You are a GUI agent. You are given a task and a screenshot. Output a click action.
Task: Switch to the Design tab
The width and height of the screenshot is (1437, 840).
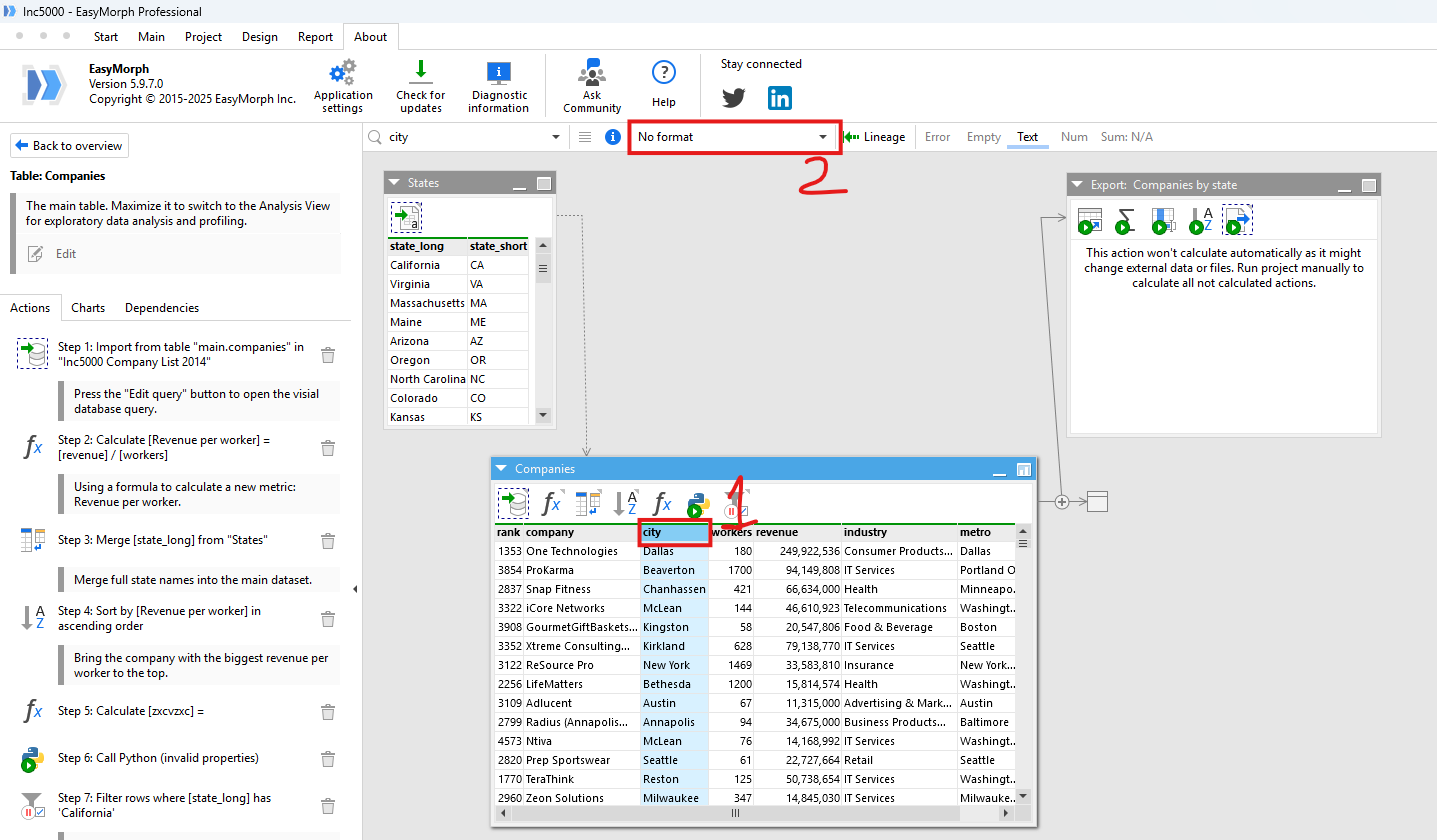click(x=260, y=37)
